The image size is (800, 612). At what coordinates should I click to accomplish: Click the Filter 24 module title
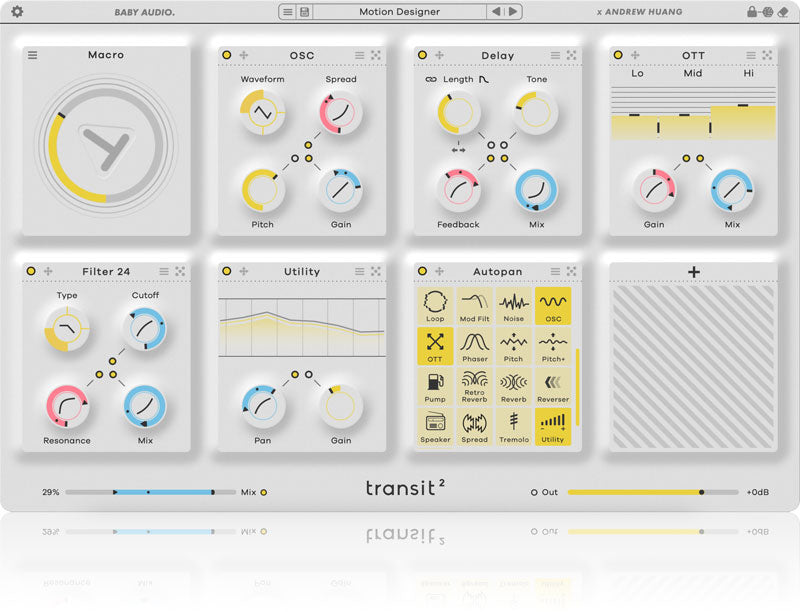[x=106, y=271]
